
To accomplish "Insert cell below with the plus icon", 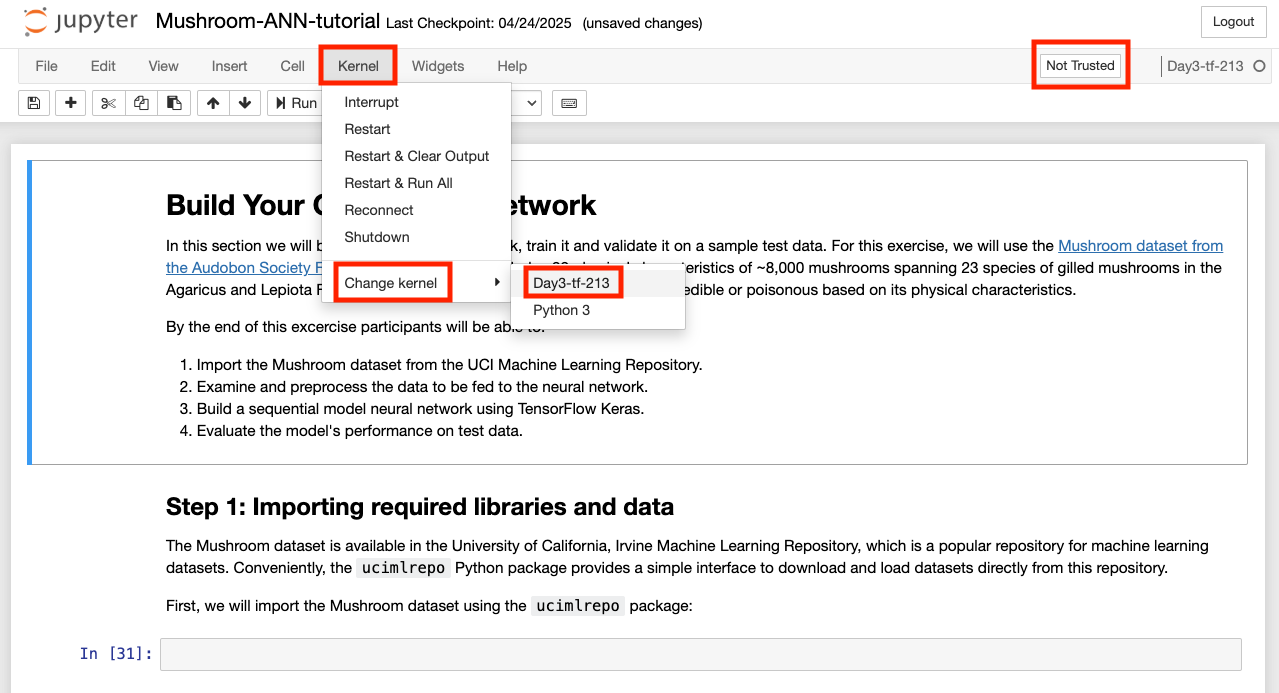I will click(70, 103).
